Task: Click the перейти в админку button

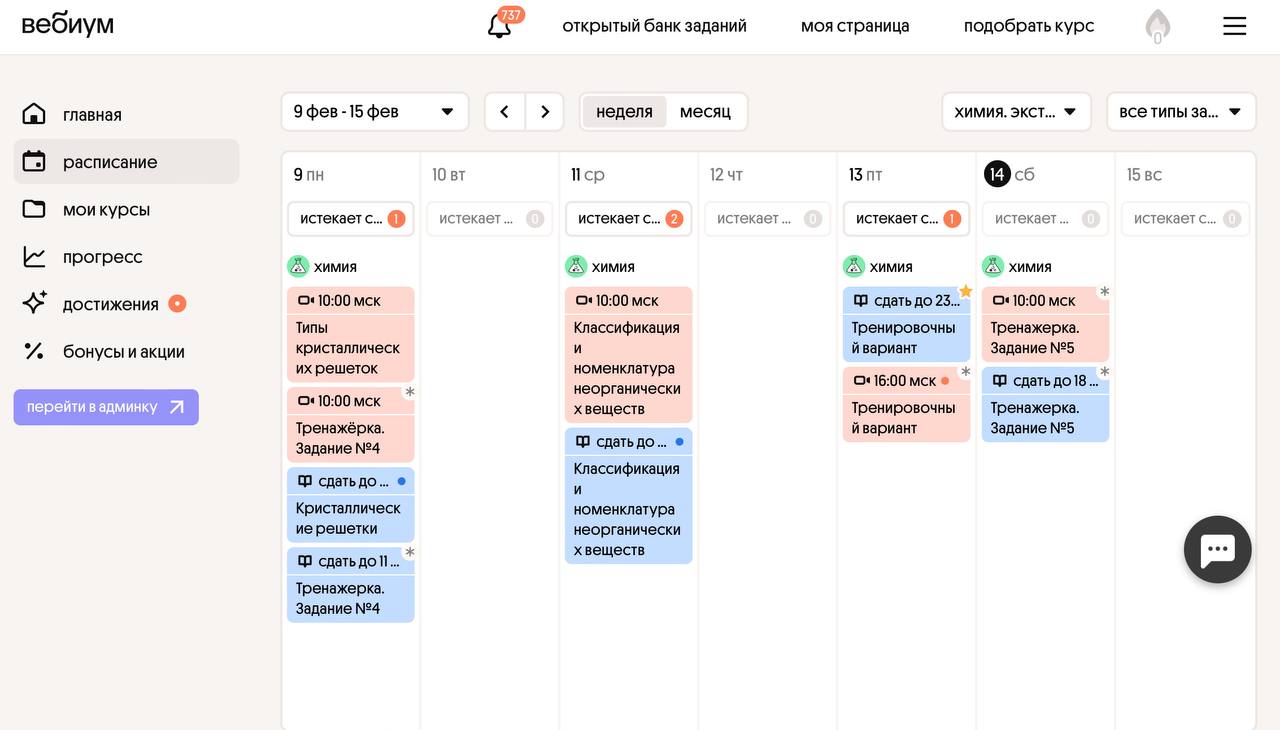Action: tap(106, 407)
